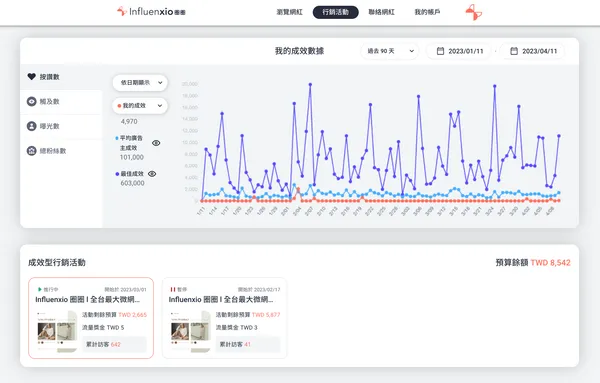This screenshot has width=600, height=383.
Task: Toggle visibility of 平均廣告主成效 series
Action: point(156,143)
